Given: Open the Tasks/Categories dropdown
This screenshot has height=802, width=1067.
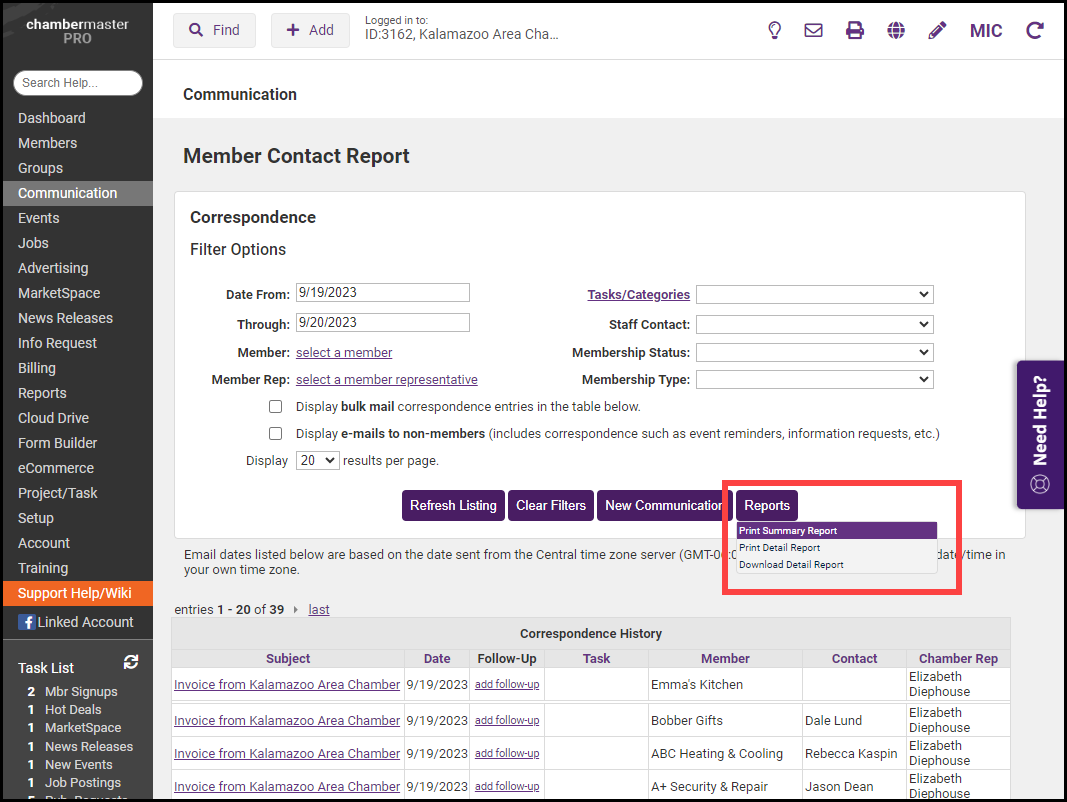Looking at the screenshot, I should coord(814,295).
